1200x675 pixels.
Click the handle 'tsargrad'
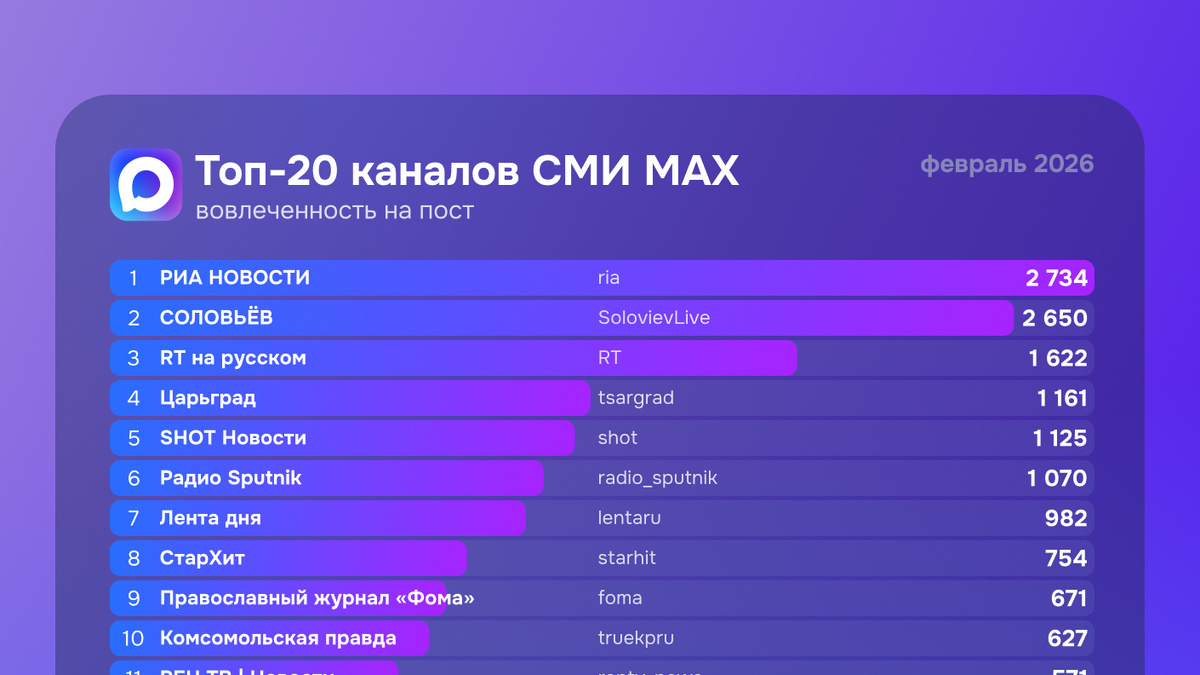[636, 398]
